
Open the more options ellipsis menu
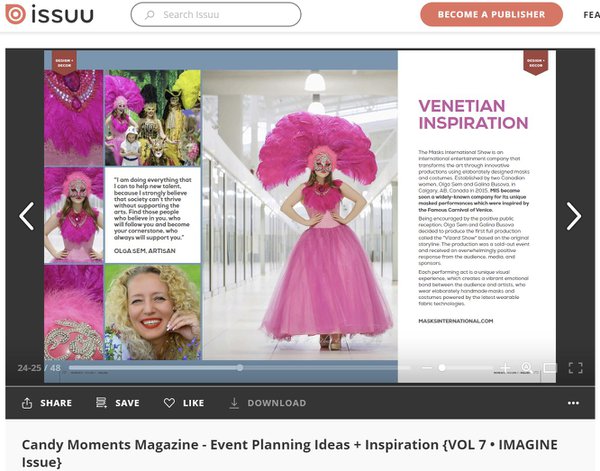click(x=573, y=403)
